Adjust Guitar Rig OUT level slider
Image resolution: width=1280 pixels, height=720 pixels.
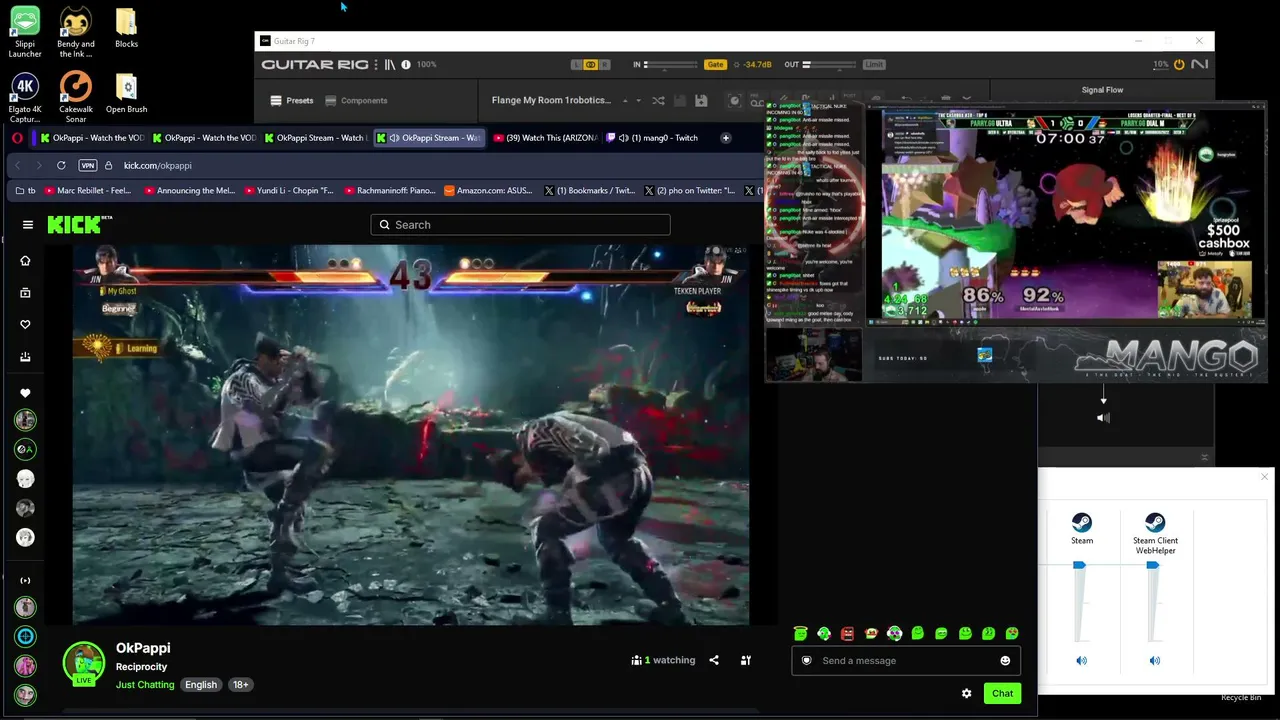click(831, 65)
